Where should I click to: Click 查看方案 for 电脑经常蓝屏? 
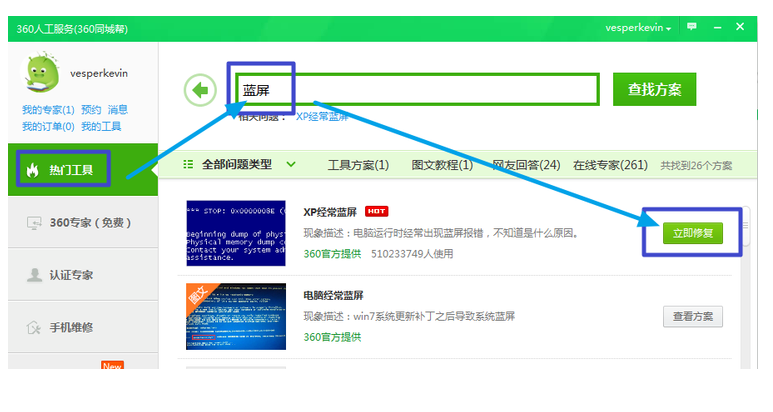click(692, 317)
